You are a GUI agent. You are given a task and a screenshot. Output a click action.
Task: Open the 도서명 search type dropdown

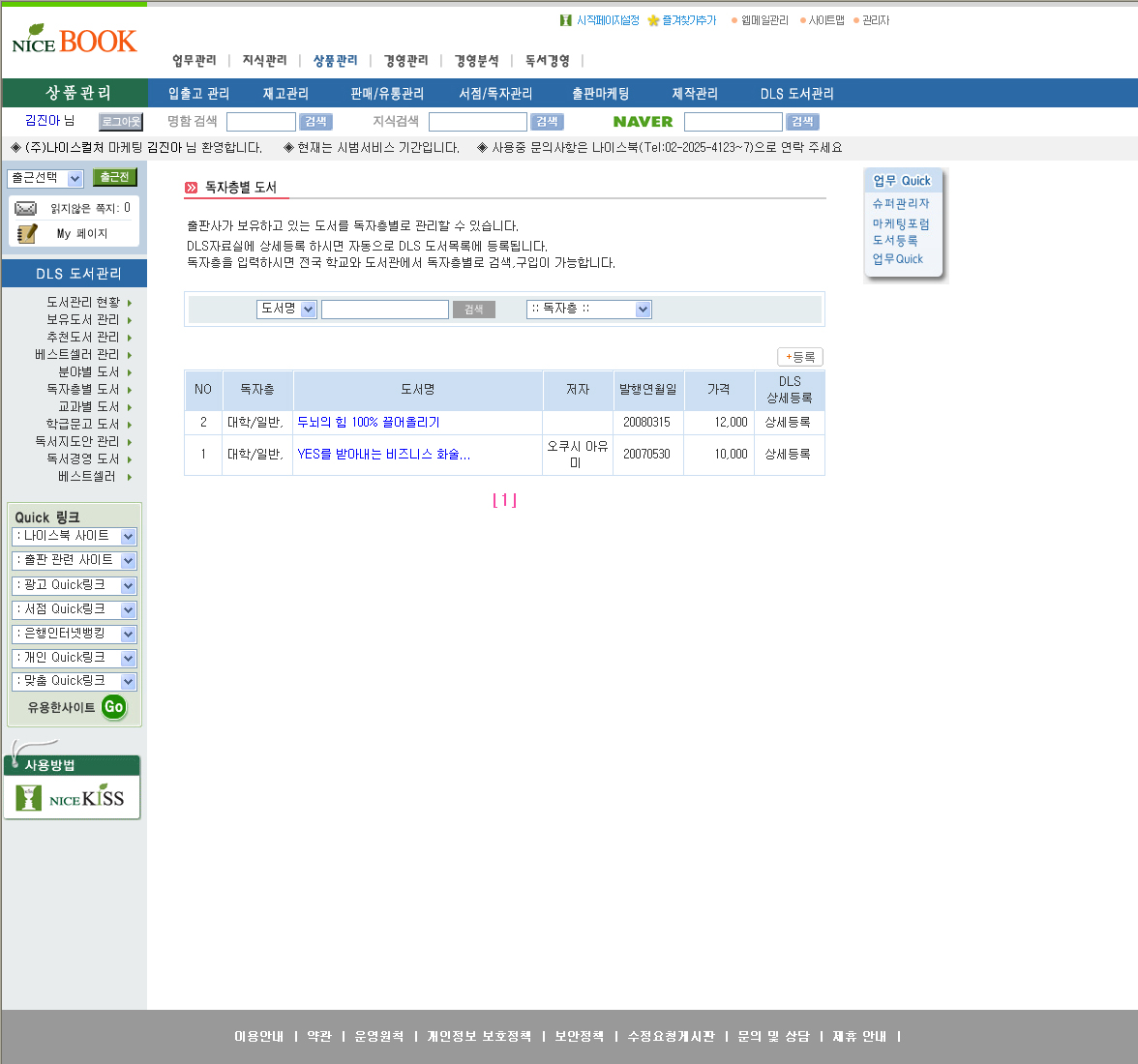pyautogui.click(x=286, y=309)
